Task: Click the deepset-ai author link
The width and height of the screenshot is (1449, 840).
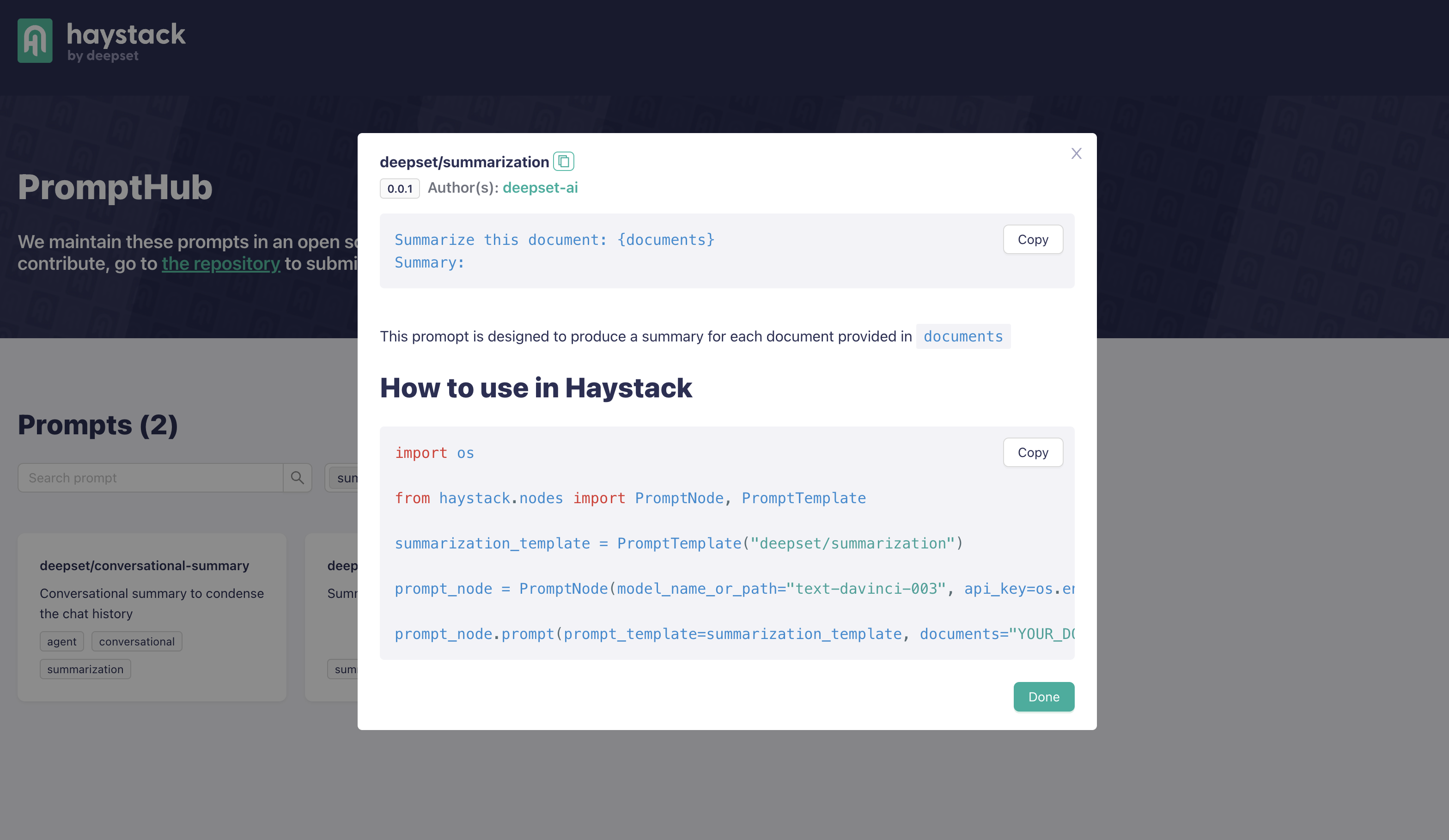Action: [x=540, y=187]
